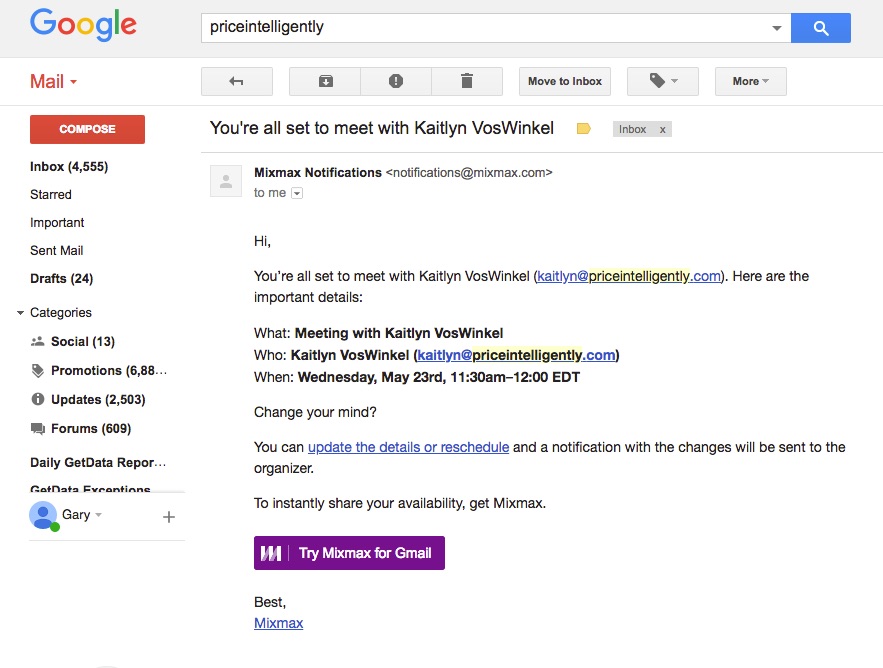Click the back to results arrow
Screen dimensions: 883x668
coord(236,81)
